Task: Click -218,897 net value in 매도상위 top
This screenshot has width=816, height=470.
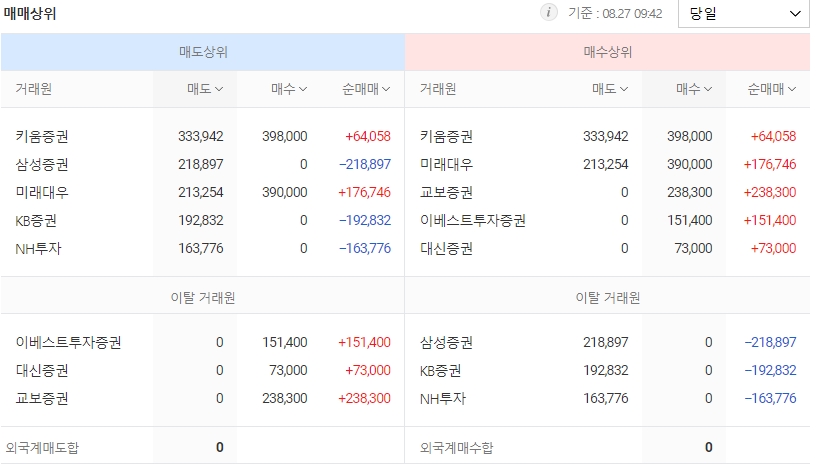Action: pyautogui.click(x=365, y=164)
